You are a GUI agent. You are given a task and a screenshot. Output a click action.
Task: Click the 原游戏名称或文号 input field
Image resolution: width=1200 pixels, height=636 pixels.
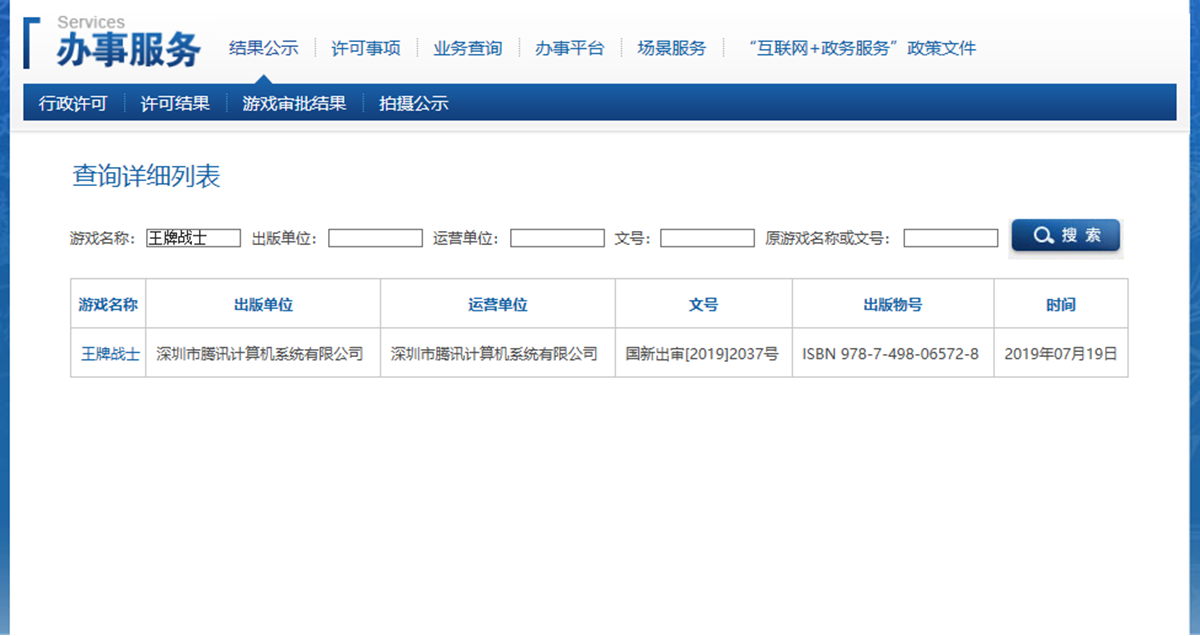950,238
